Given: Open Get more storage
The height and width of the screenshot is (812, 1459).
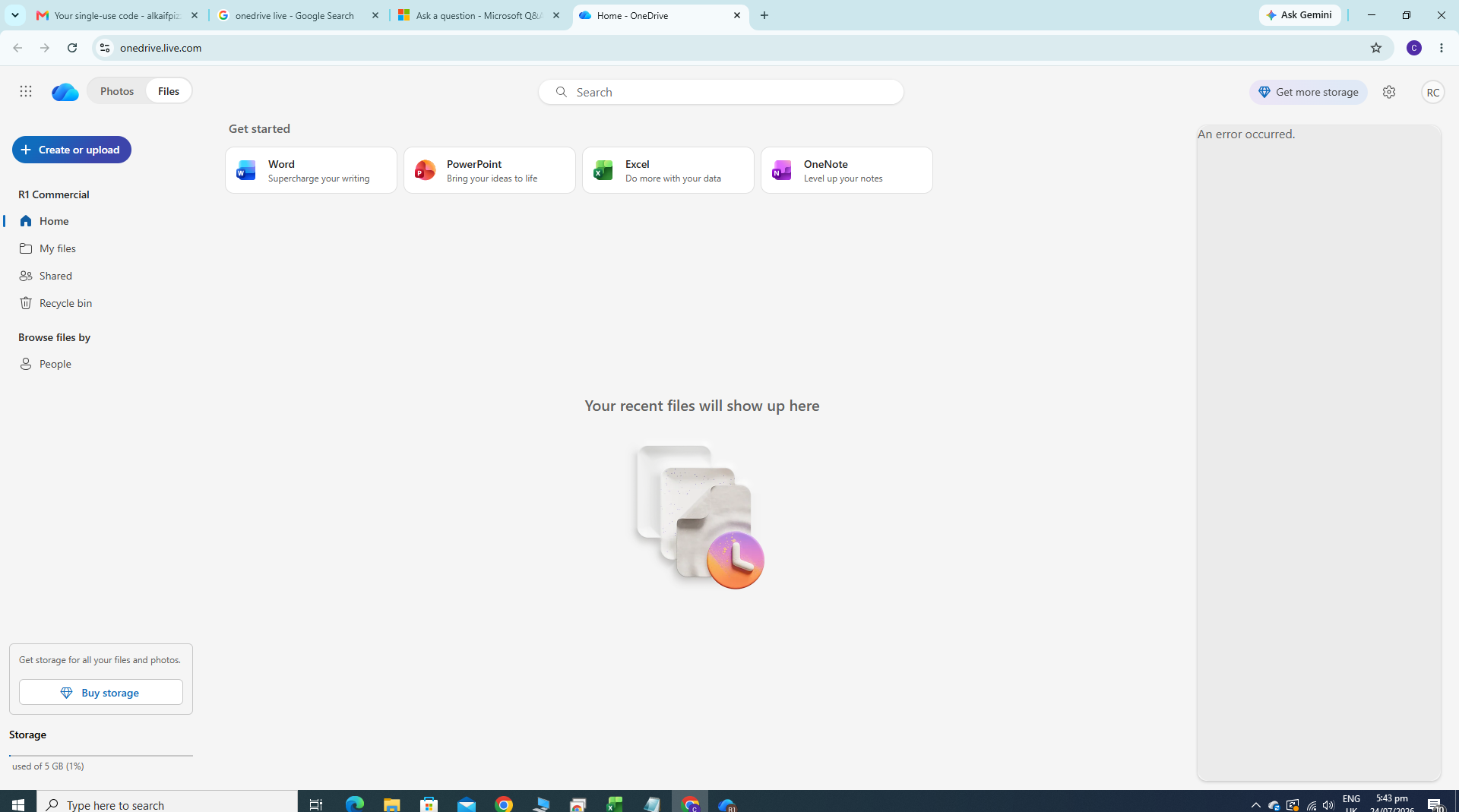Looking at the screenshot, I should [1309, 92].
